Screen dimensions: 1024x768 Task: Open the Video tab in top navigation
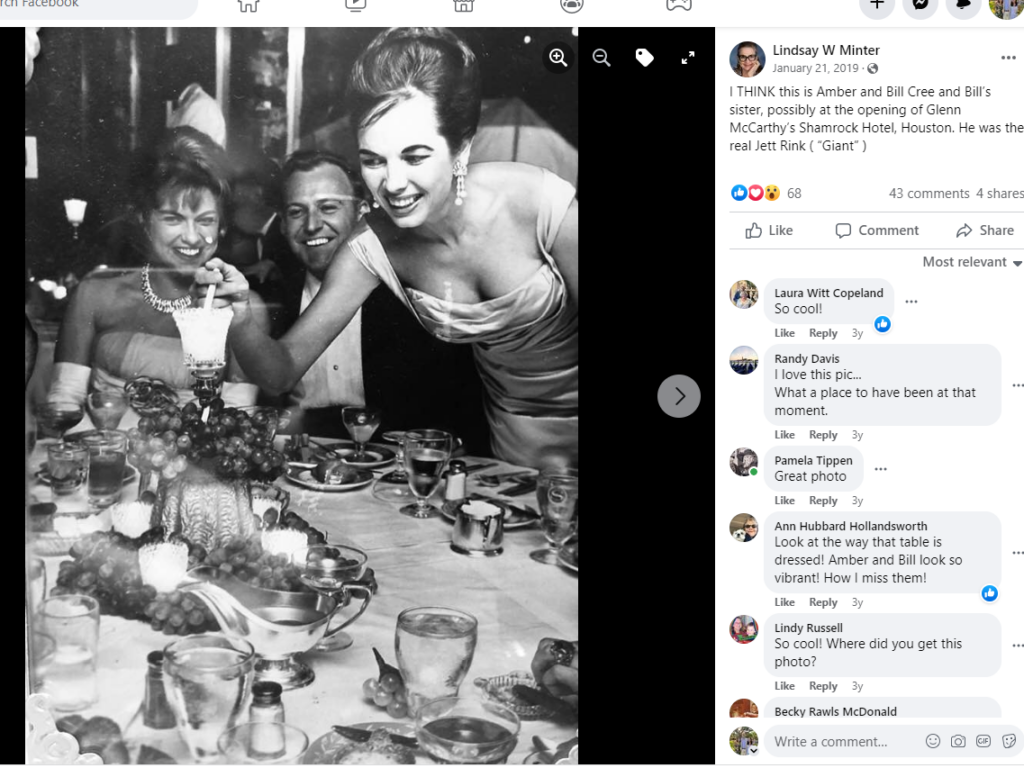pos(355,5)
